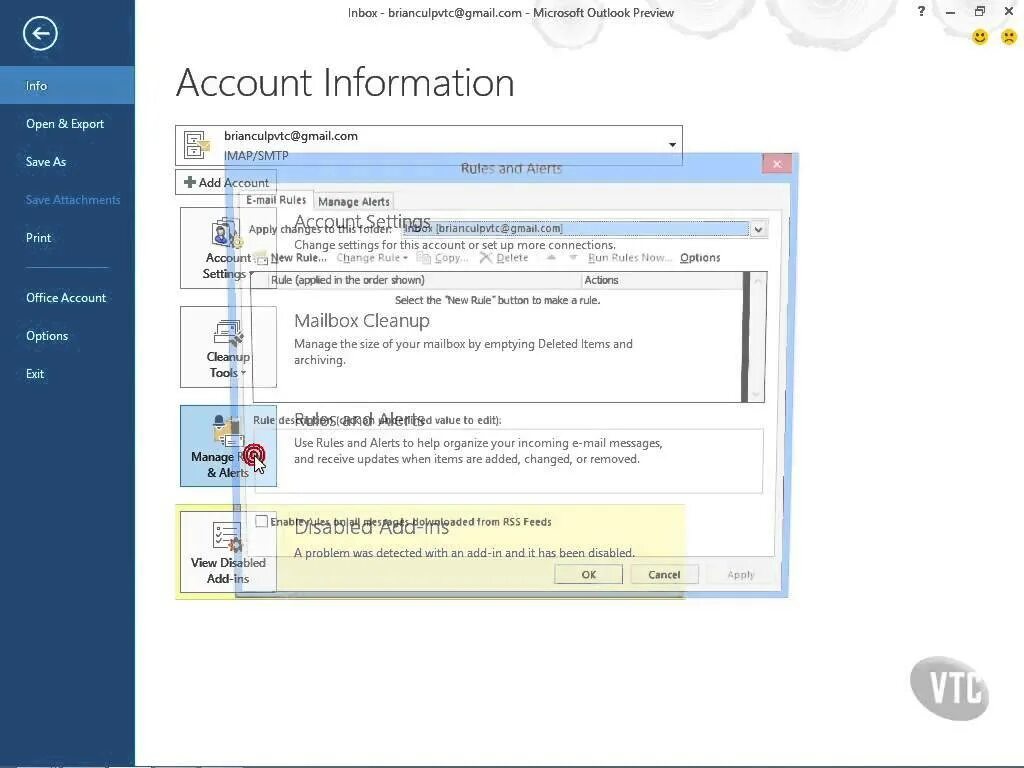Open the Open & Export page
1024x768 pixels.
[x=65, y=123]
